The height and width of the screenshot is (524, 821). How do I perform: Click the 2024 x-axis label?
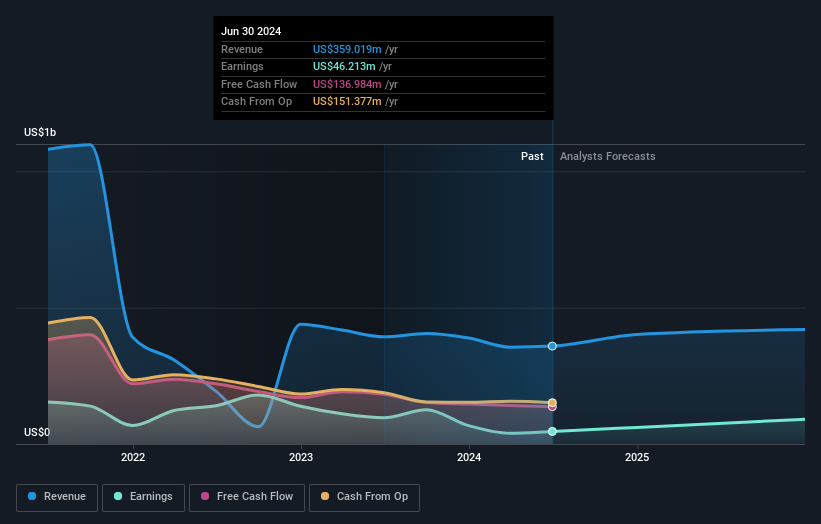tap(469, 458)
